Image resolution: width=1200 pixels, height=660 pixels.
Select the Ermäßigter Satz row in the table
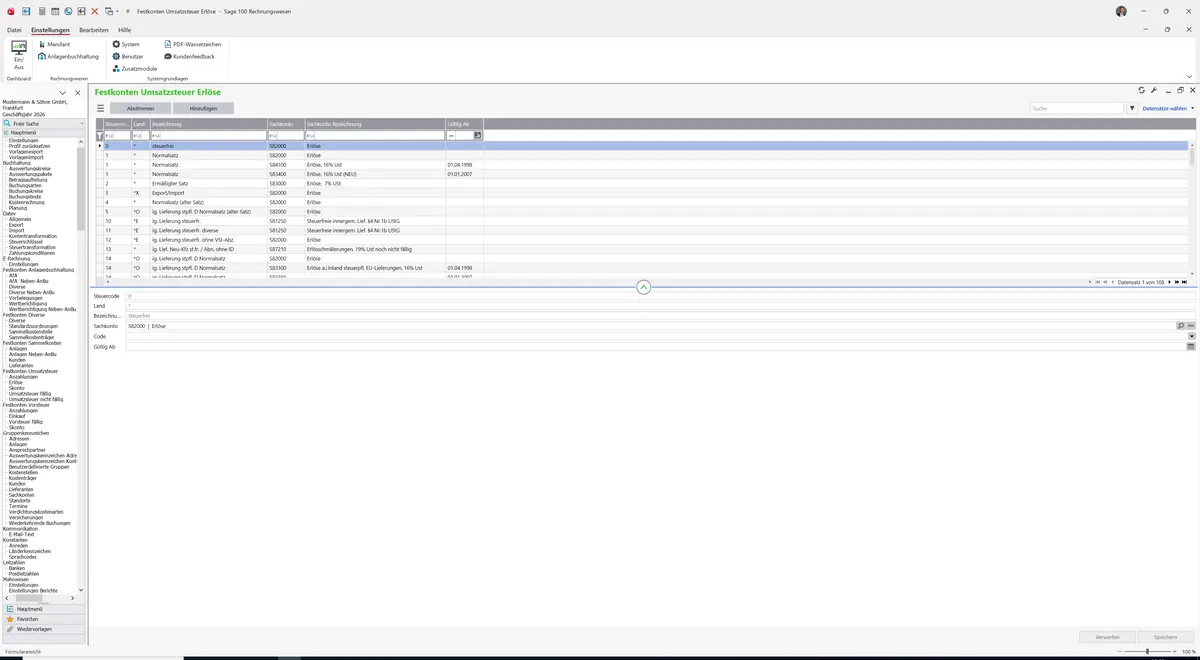tap(643, 184)
